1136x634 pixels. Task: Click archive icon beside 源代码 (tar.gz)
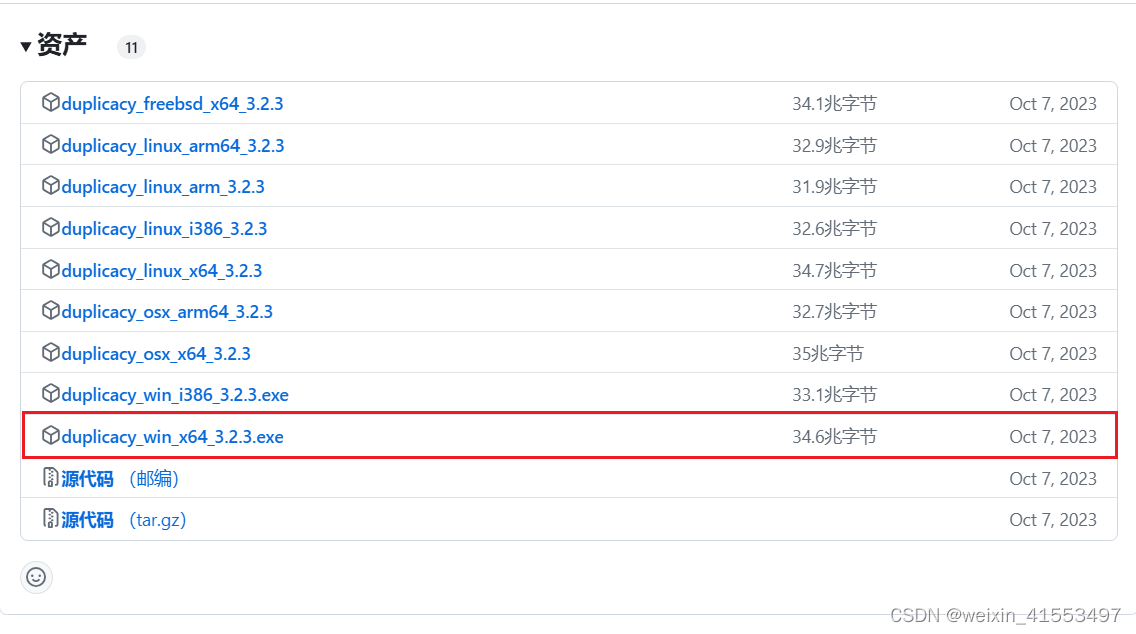coord(51,520)
